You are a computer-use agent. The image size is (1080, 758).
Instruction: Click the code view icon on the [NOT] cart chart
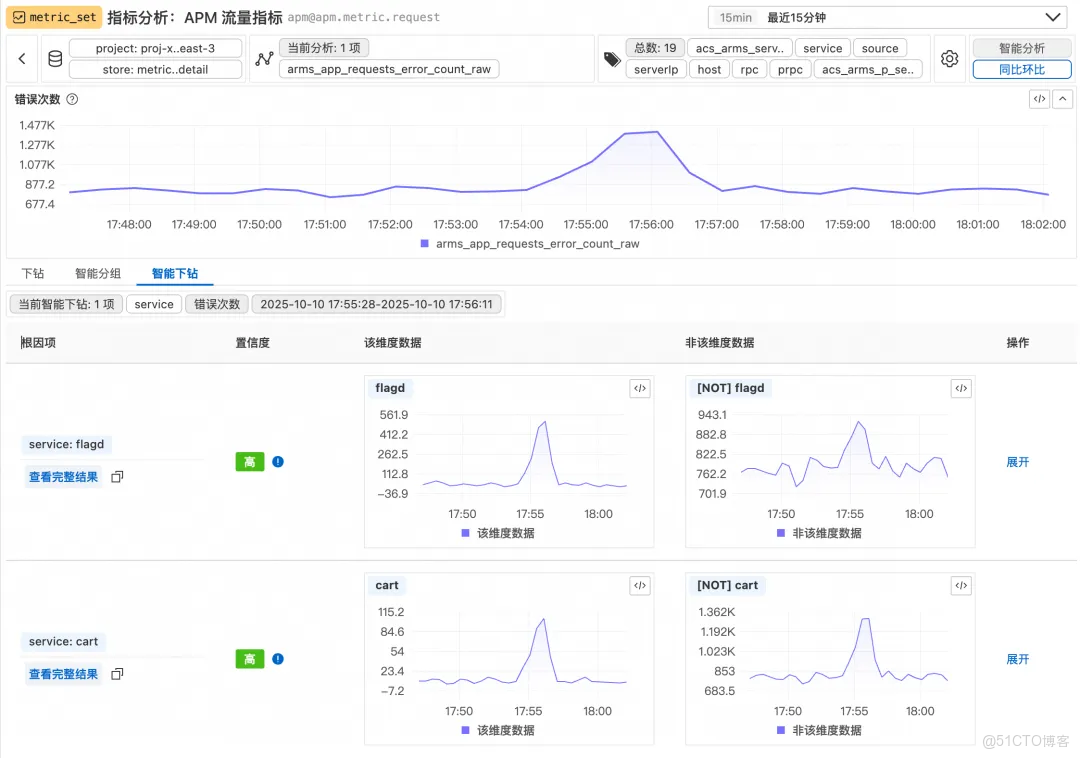pos(960,585)
